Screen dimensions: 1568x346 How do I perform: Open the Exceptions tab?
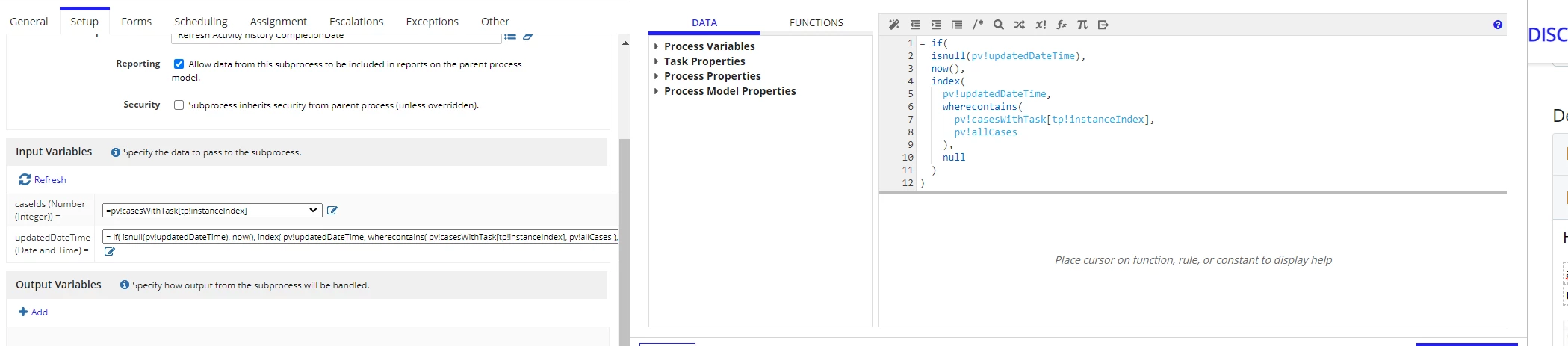point(433,22)
